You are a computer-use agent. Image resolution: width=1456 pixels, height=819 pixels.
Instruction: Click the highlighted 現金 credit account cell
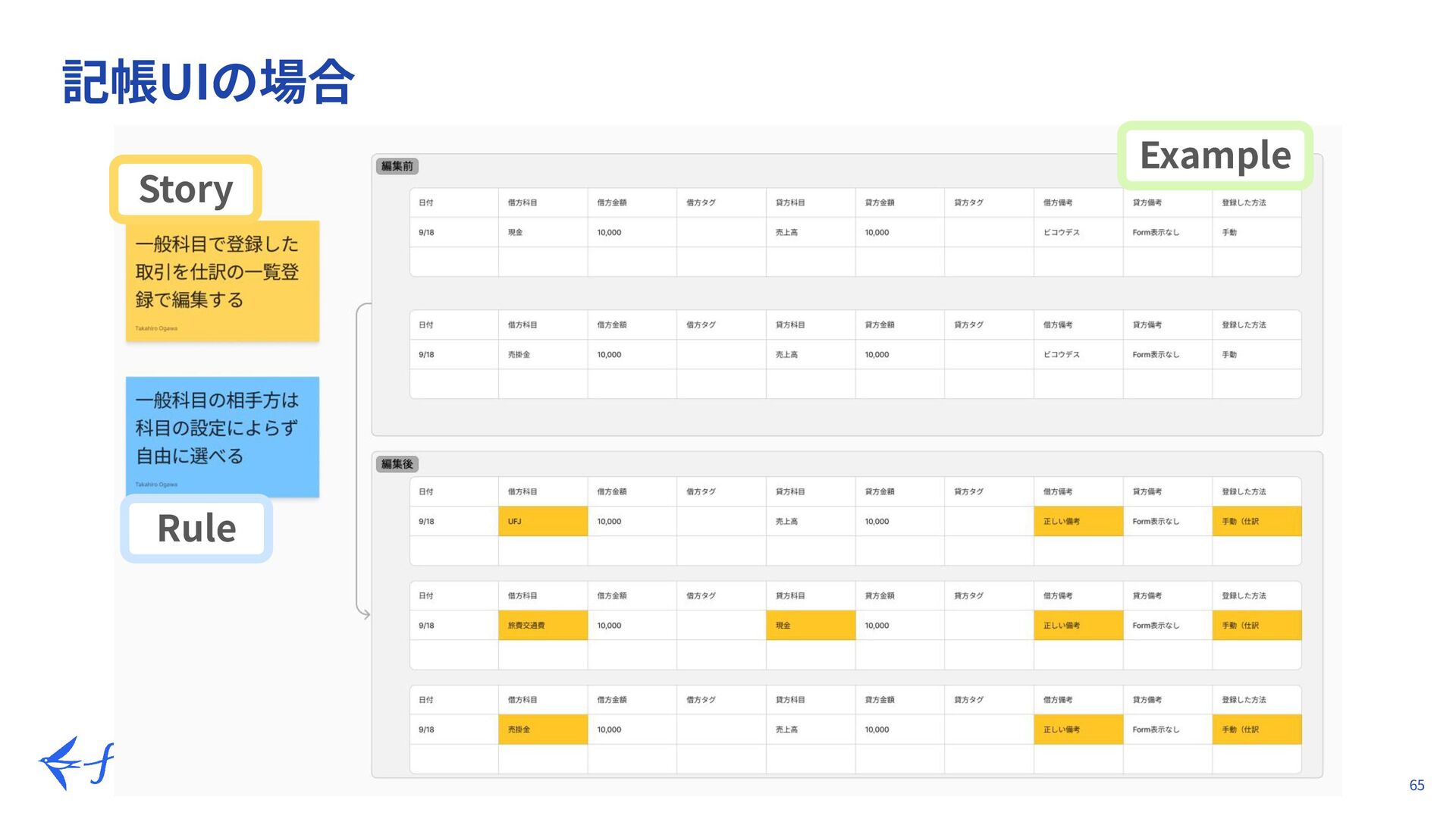pos(810,626)
